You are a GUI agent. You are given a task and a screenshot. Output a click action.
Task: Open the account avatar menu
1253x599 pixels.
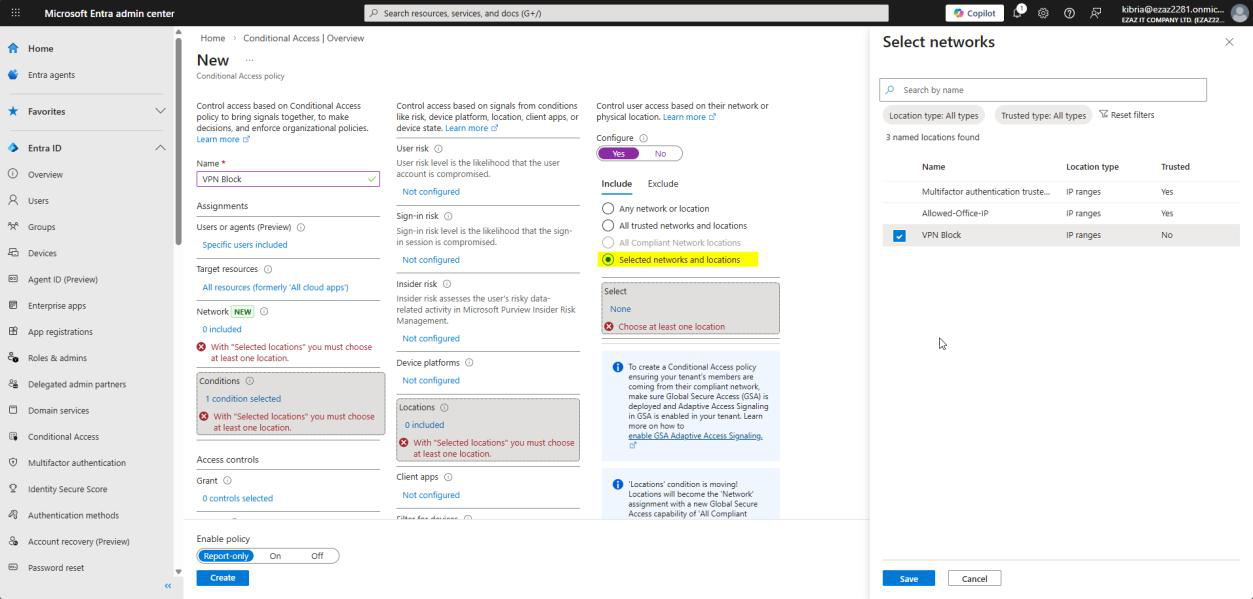point(1239,13)
